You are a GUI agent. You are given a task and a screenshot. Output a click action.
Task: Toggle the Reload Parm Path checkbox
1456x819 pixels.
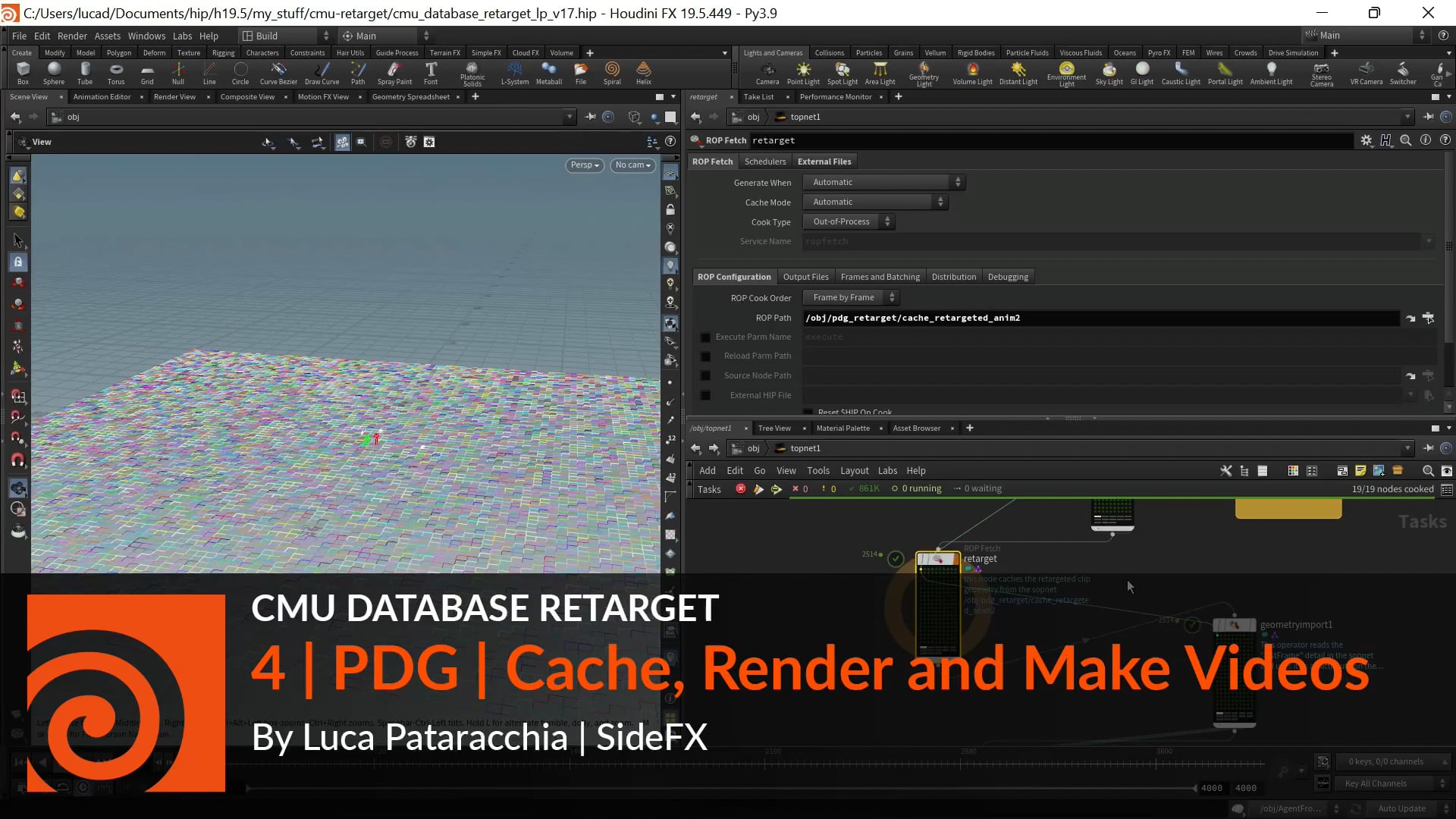pos(706,356)
